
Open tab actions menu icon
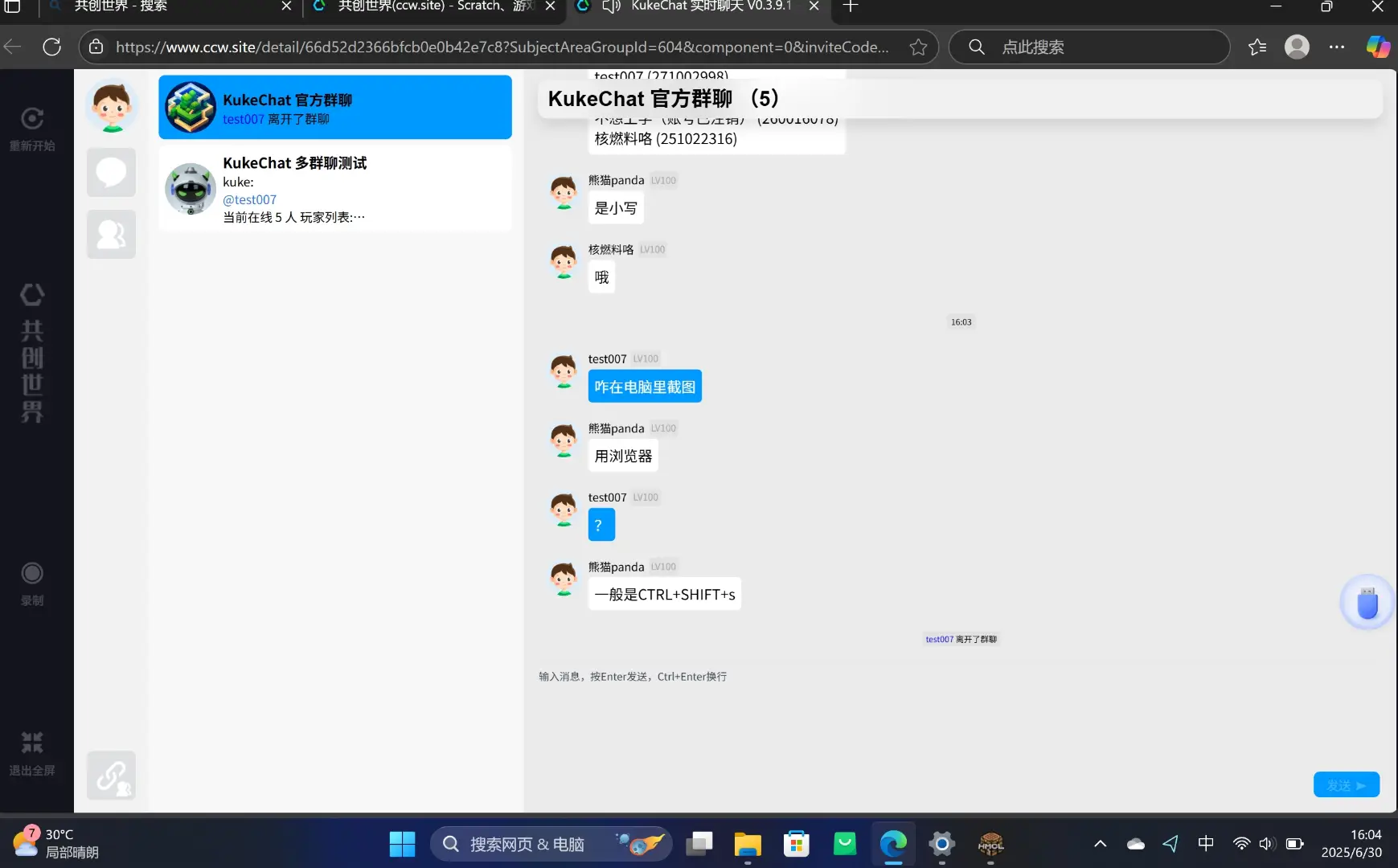click(x=13, y=6)
